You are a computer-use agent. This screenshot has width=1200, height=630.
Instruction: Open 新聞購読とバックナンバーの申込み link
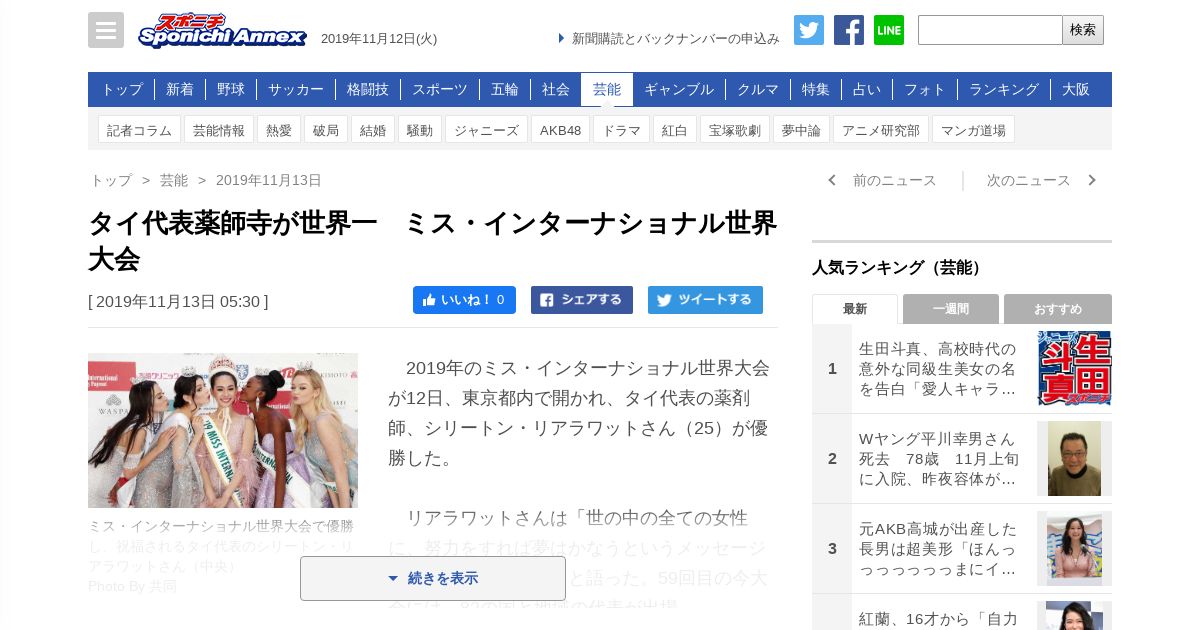(x=669, y=38)
